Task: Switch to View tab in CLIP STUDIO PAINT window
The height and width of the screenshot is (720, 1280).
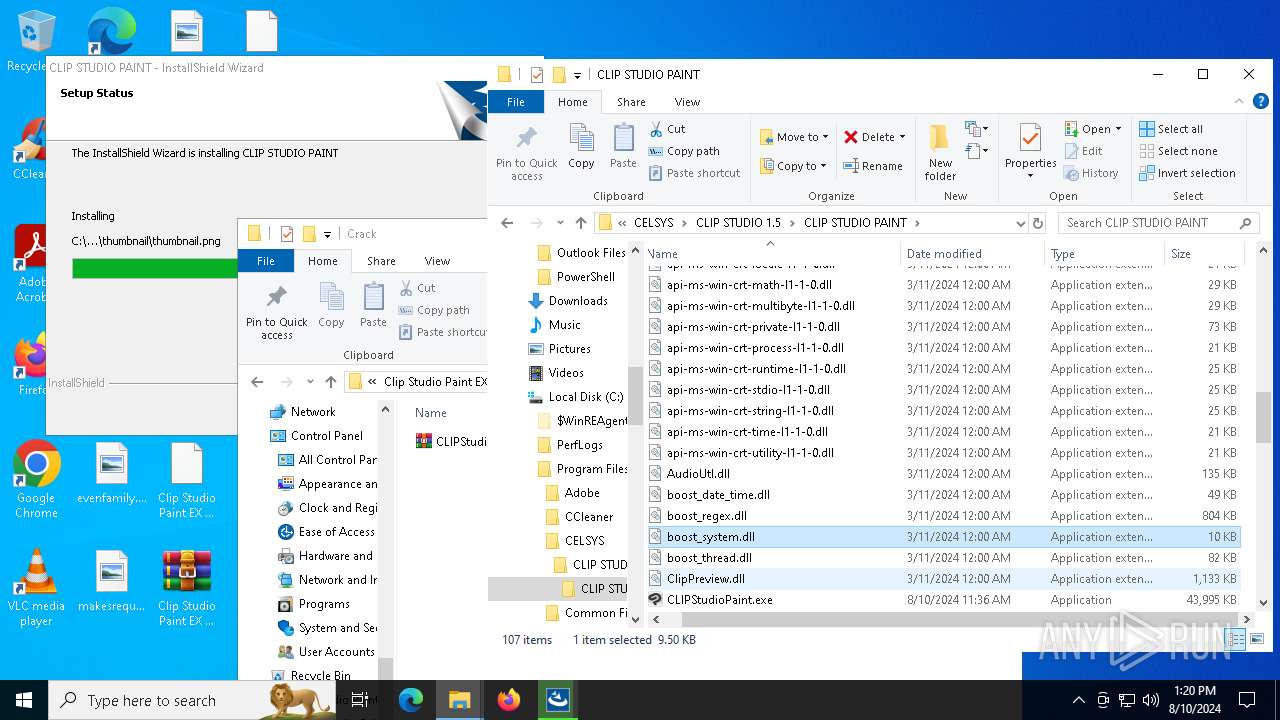Action: tap(687, 102)
